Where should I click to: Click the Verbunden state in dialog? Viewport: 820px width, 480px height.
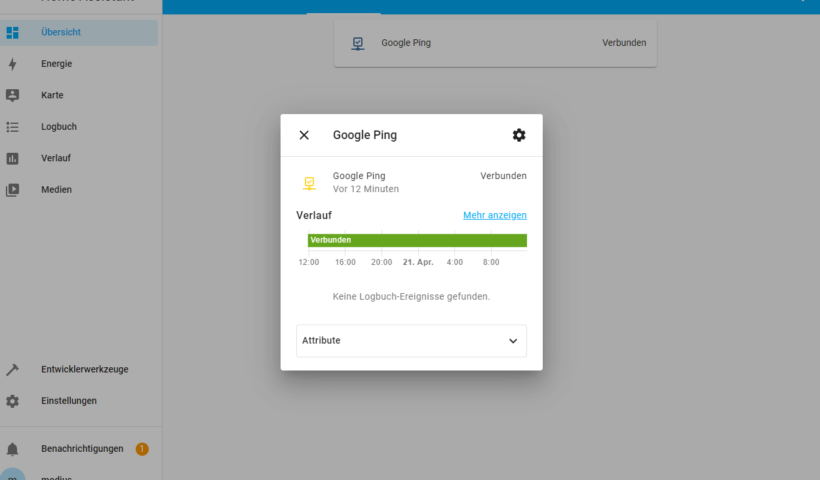(x=503, y=176)
